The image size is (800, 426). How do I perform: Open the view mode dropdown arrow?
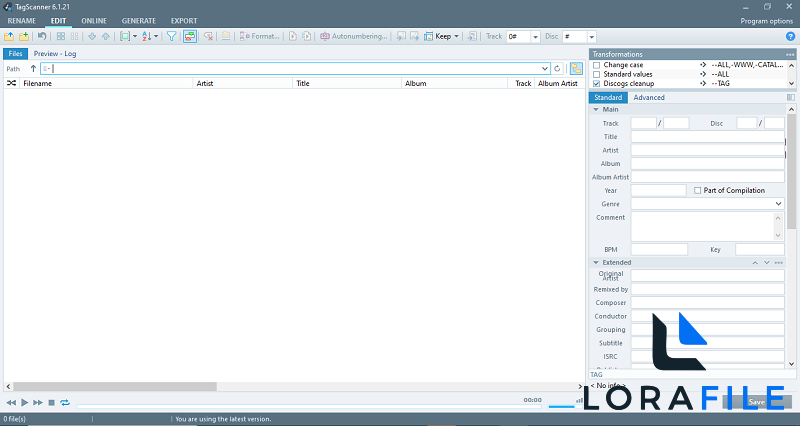[135, 36]
